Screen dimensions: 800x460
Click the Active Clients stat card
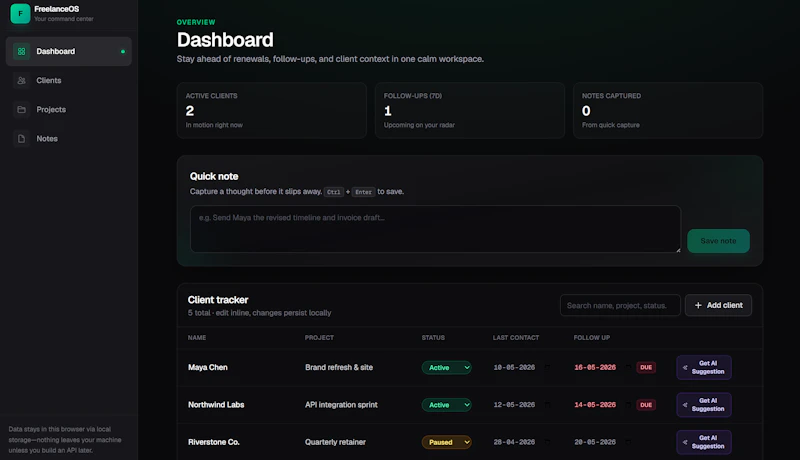[271, 110]
